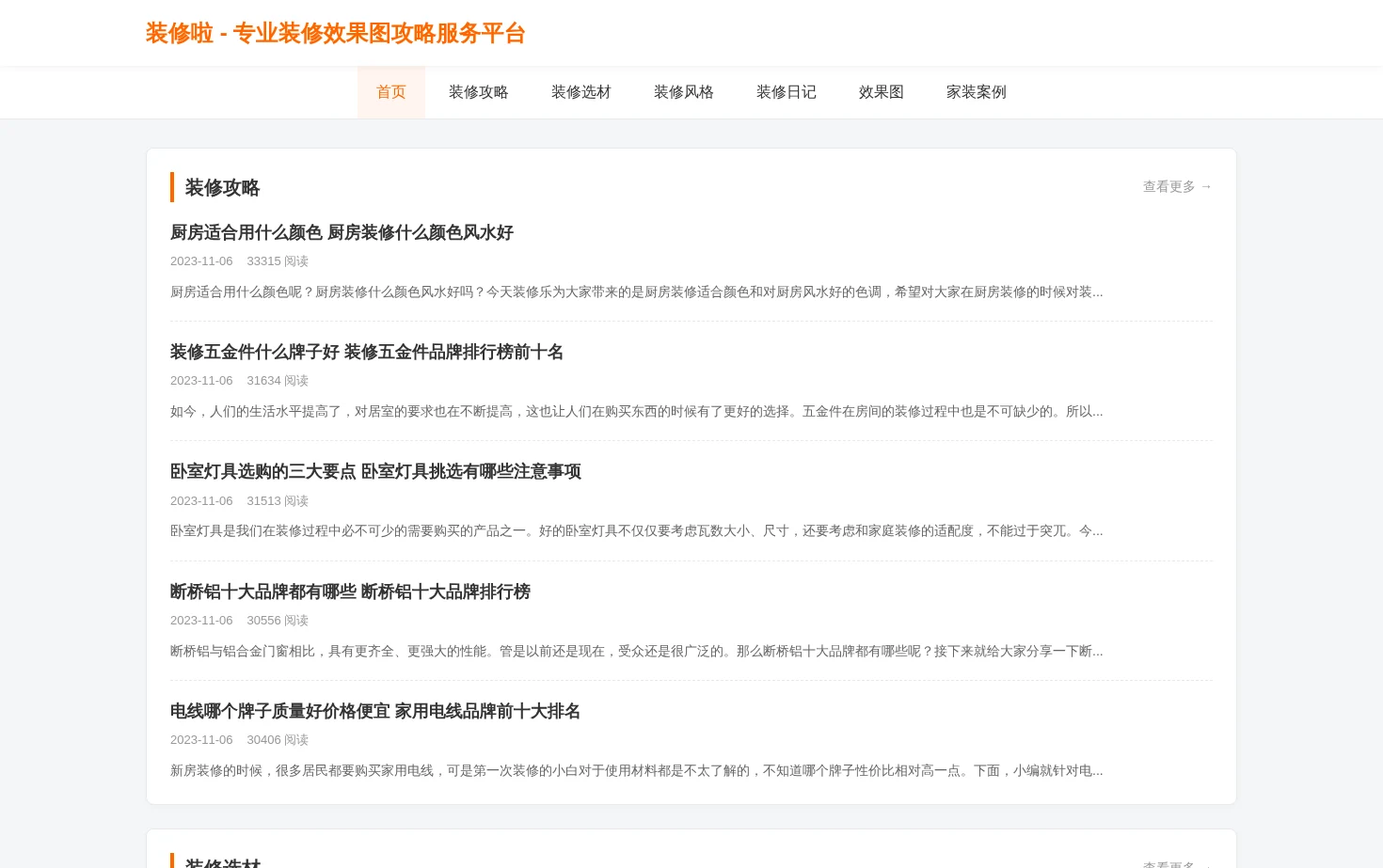
Task: Select the 首页 navigation tab
Action: click(391, 92)
